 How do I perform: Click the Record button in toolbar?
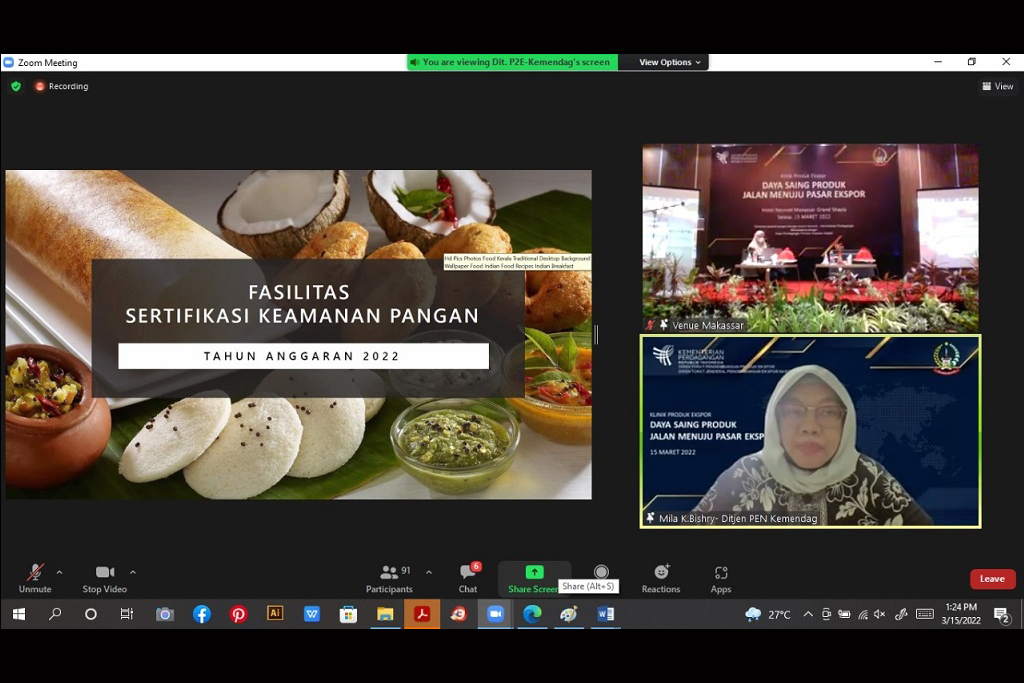click(601, 573)
